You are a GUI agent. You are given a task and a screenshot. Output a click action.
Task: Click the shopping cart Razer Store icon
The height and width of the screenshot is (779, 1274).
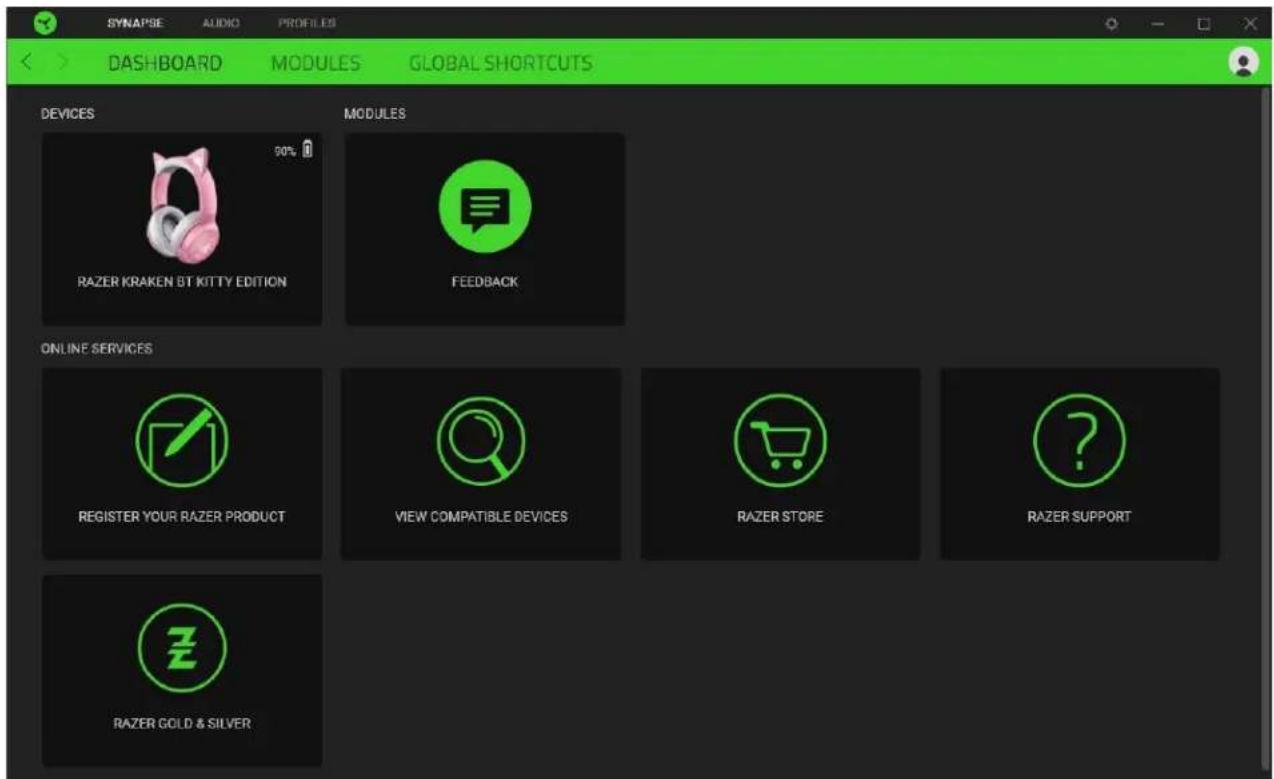pos(781,440)
